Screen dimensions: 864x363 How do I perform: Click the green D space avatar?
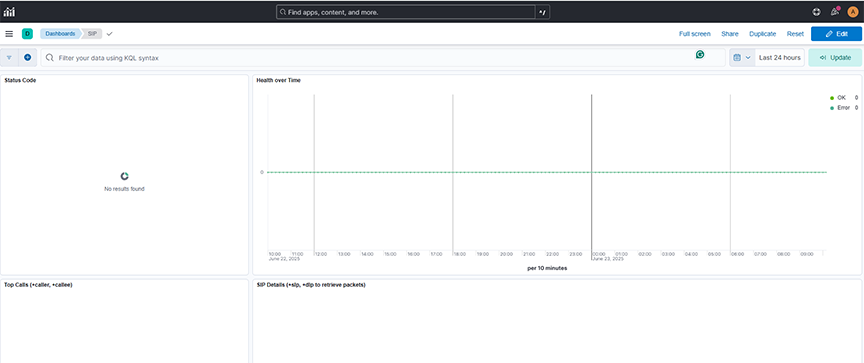(27, 34)
